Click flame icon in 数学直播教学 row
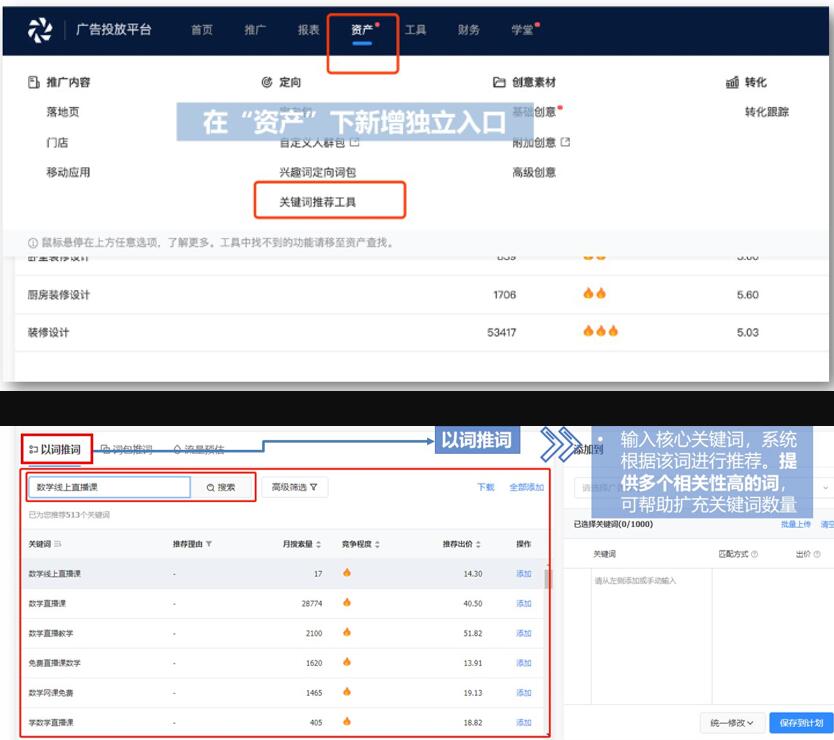Image resolution: width=834 pixels, height=740 pixels. 347,632
